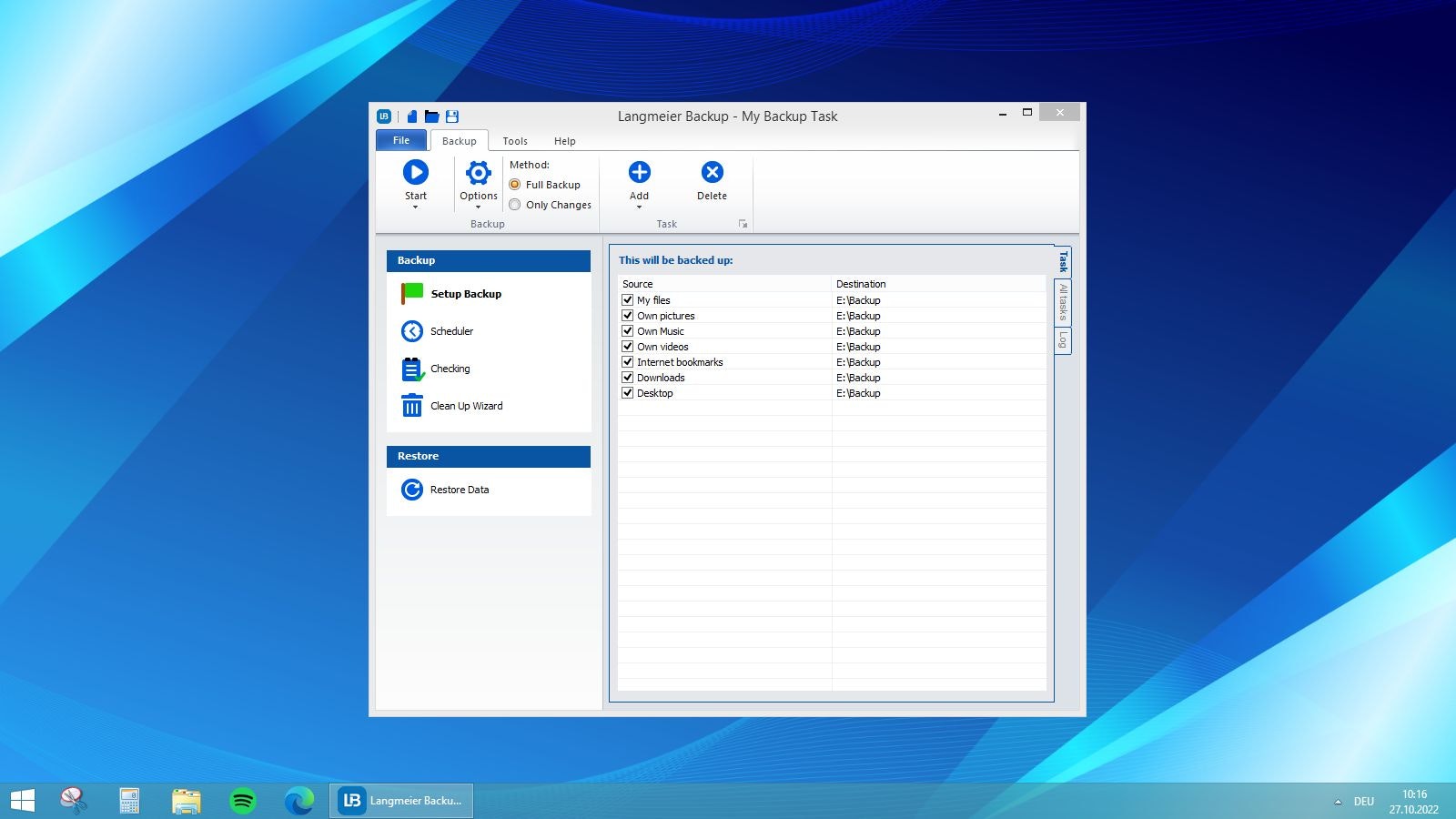Click the LB application logo in title bar

click(384, 116)
